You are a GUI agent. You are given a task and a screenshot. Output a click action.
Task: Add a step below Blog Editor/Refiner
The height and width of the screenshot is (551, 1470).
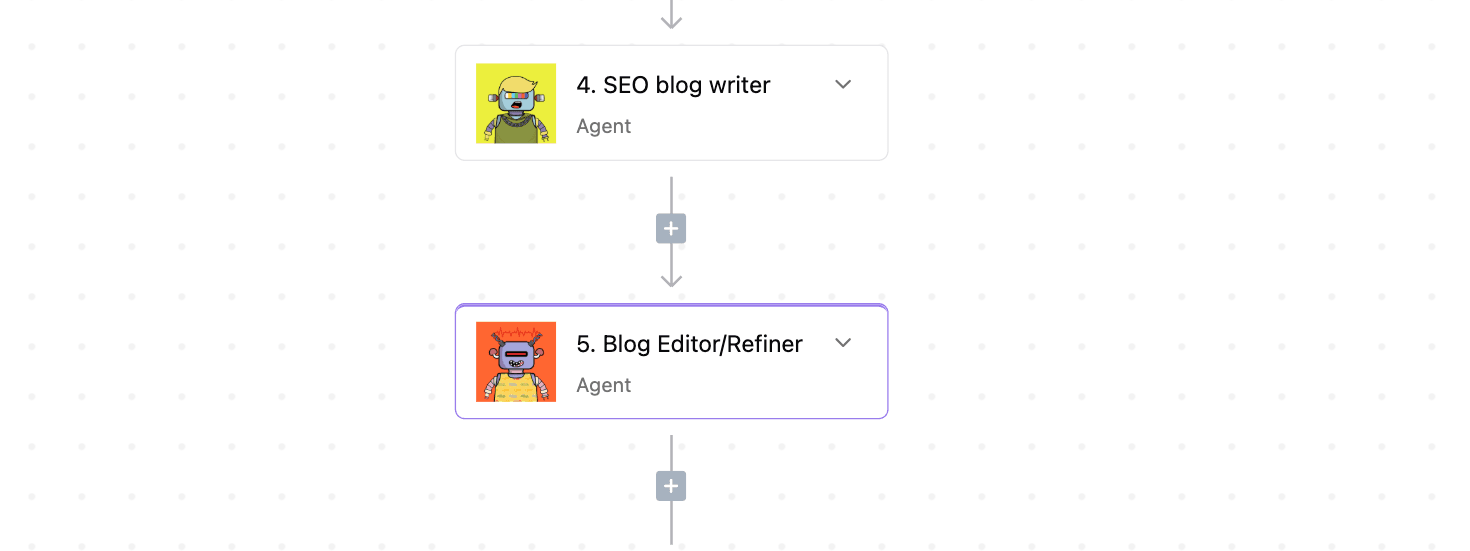click(x=671, y=486)
